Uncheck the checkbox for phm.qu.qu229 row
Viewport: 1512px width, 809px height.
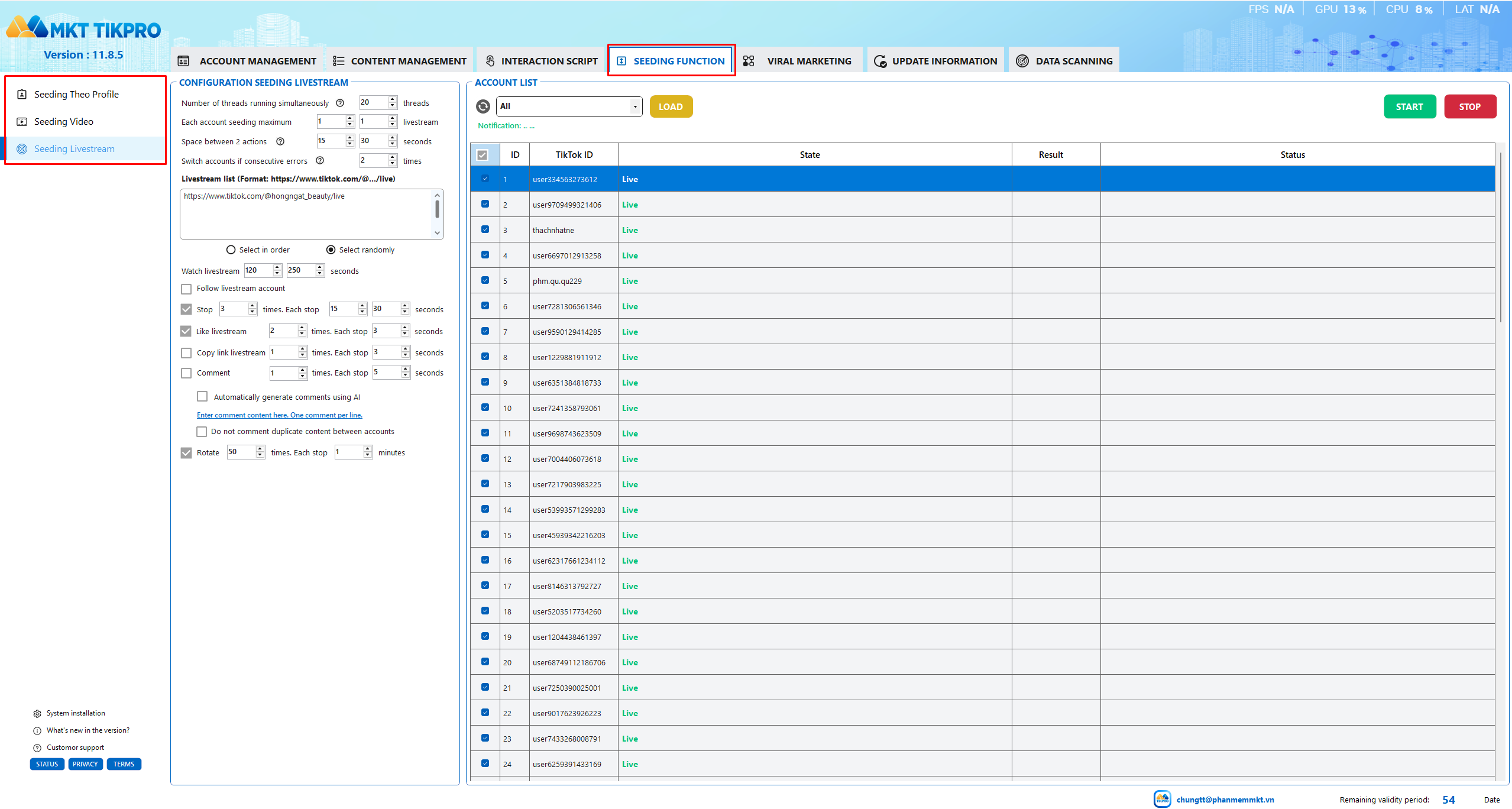point(485,280)
